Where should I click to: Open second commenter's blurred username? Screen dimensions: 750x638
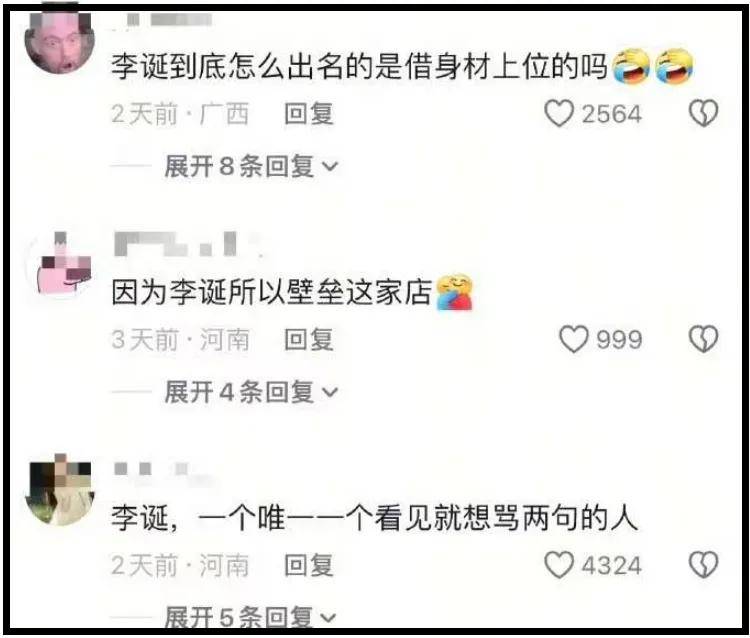188,244
